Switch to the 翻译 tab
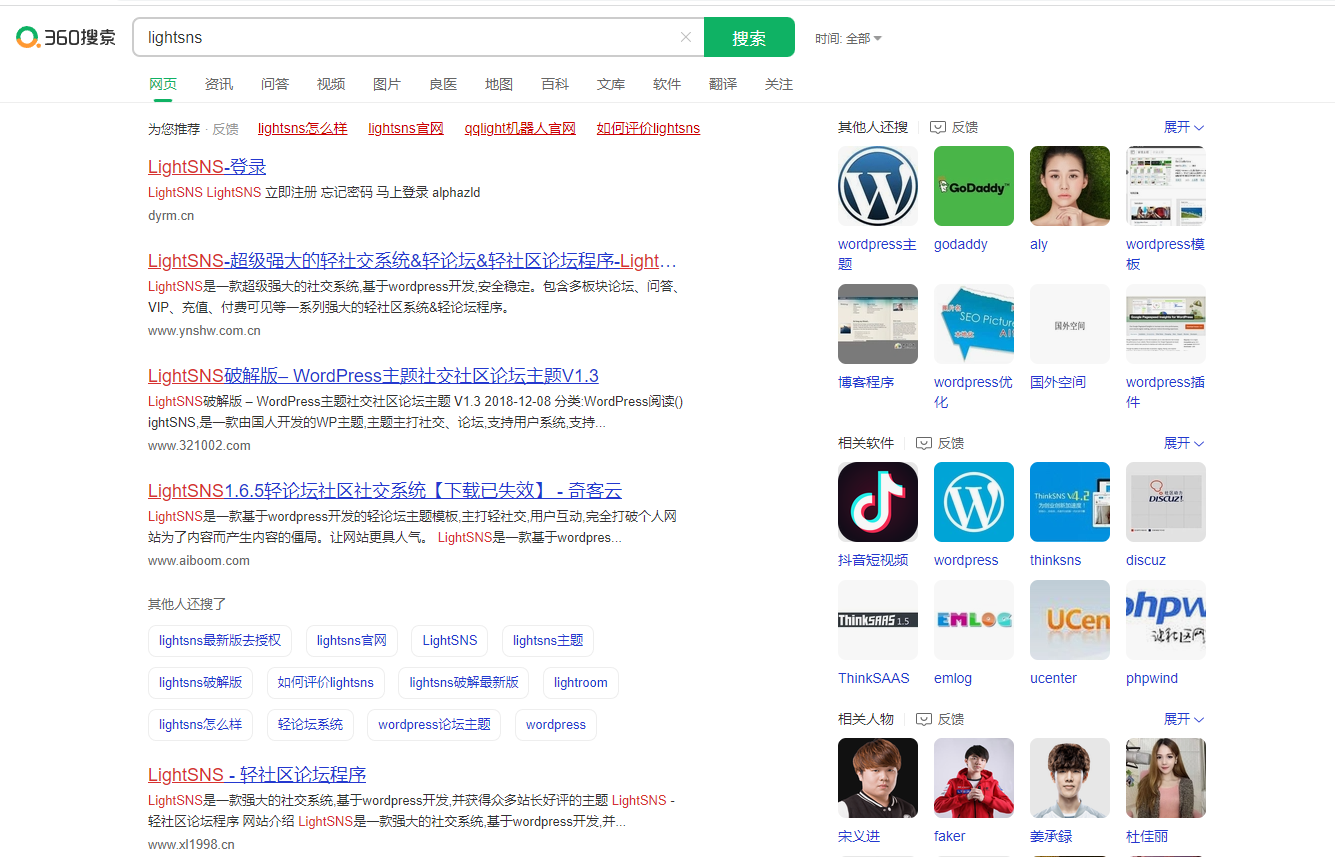 pos(723,84)
